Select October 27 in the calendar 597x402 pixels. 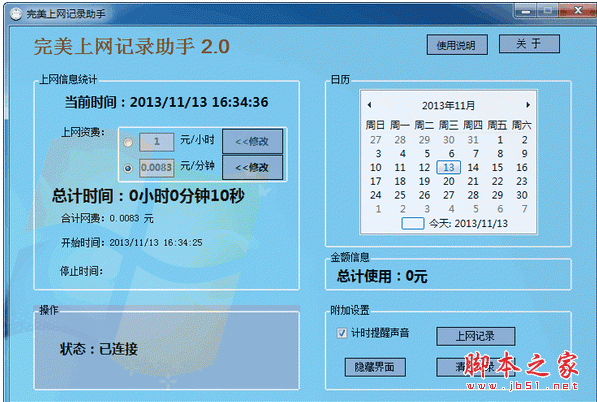(x=375, y=140)
